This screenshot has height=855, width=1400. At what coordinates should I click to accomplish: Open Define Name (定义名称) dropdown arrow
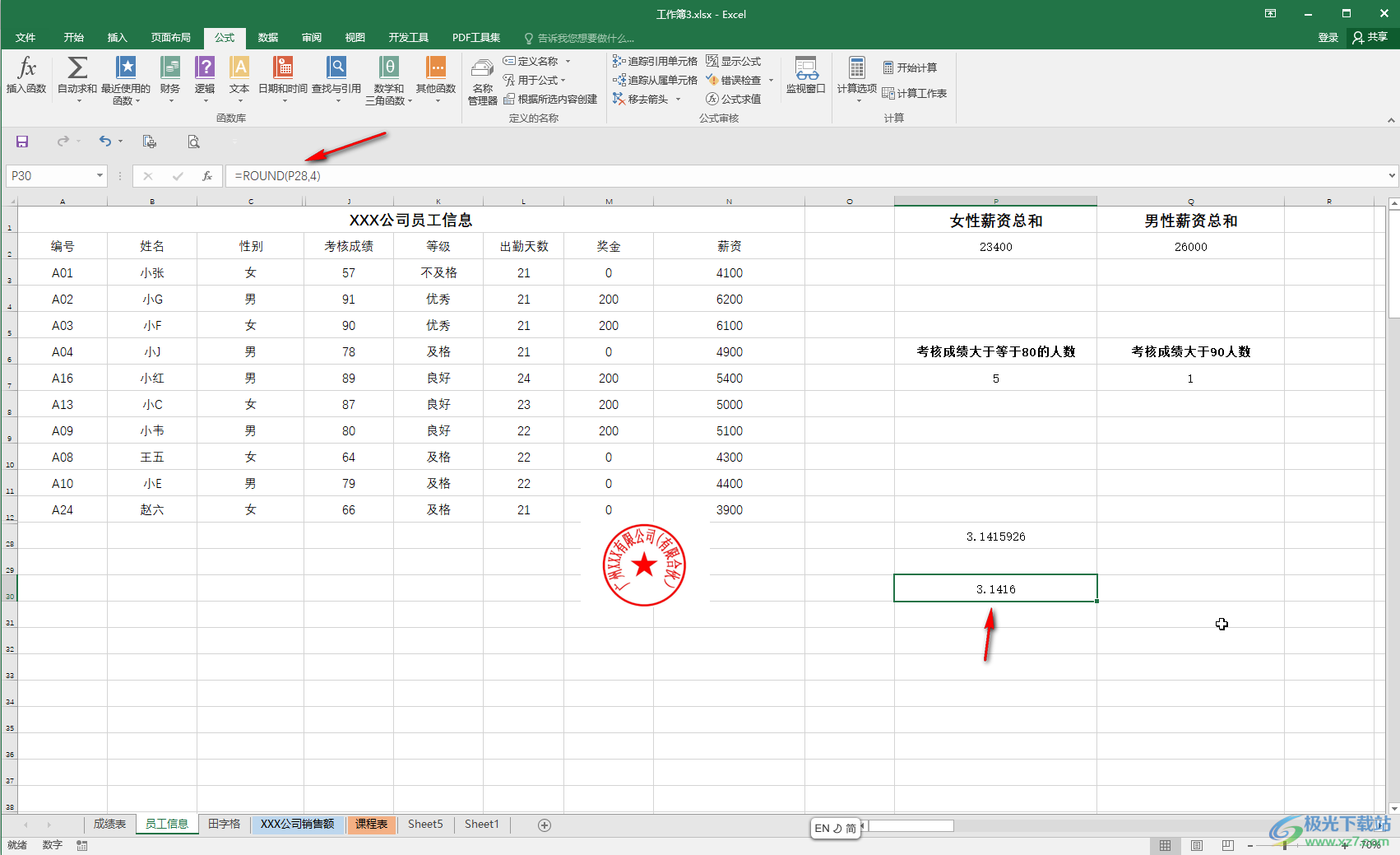point(568,61)
